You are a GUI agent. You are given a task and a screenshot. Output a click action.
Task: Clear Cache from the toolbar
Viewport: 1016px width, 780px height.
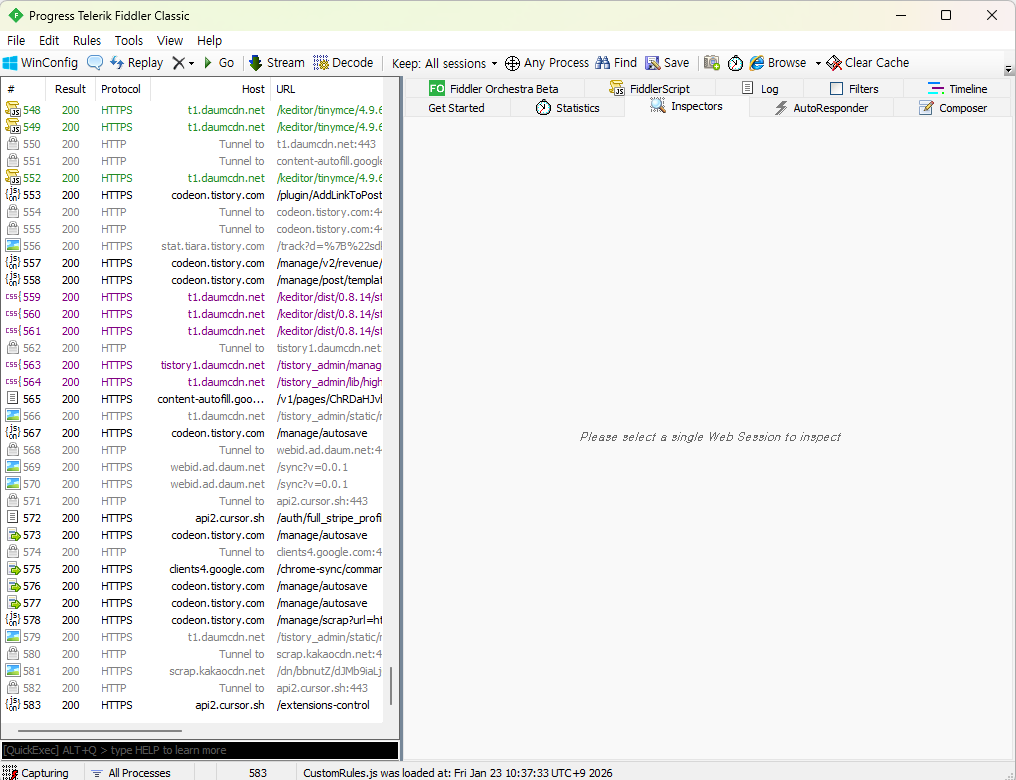(x=868, y=63)
